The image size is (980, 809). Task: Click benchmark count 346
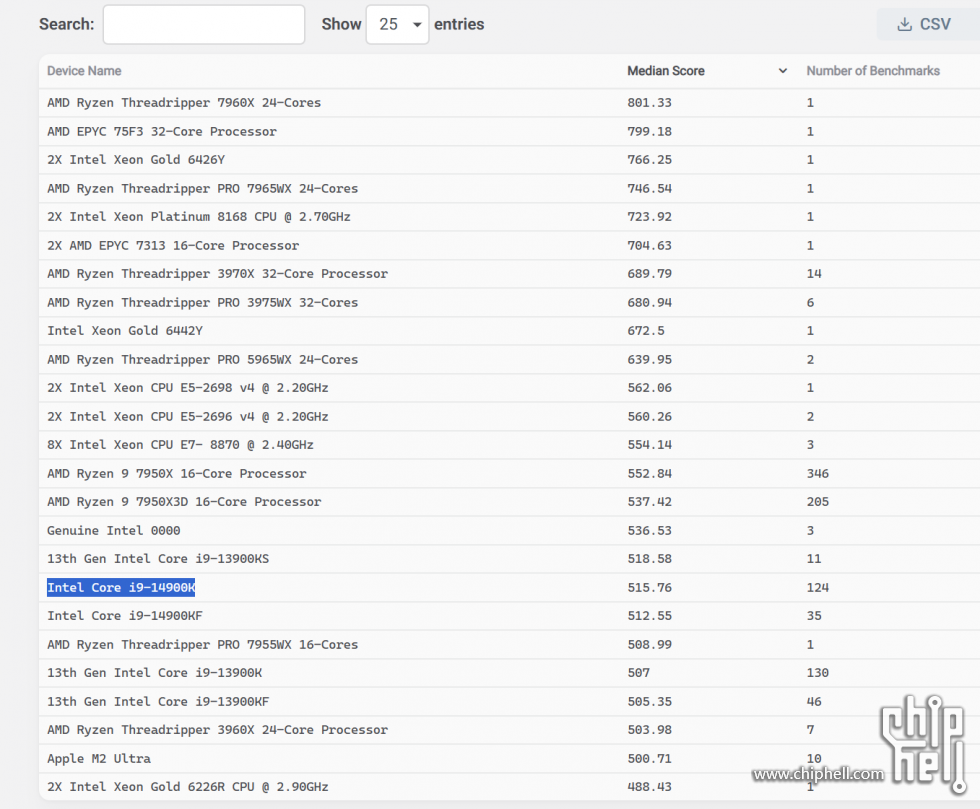pyautogui.click(x=818, y=473)
